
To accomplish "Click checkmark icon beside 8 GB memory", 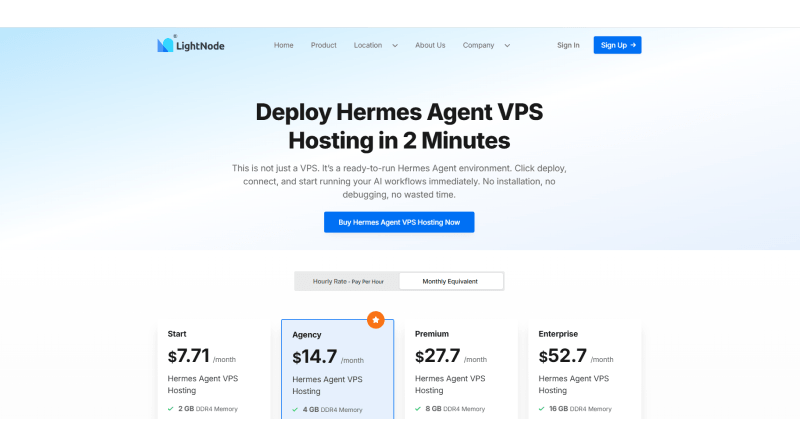I will (x=418, y=409).
